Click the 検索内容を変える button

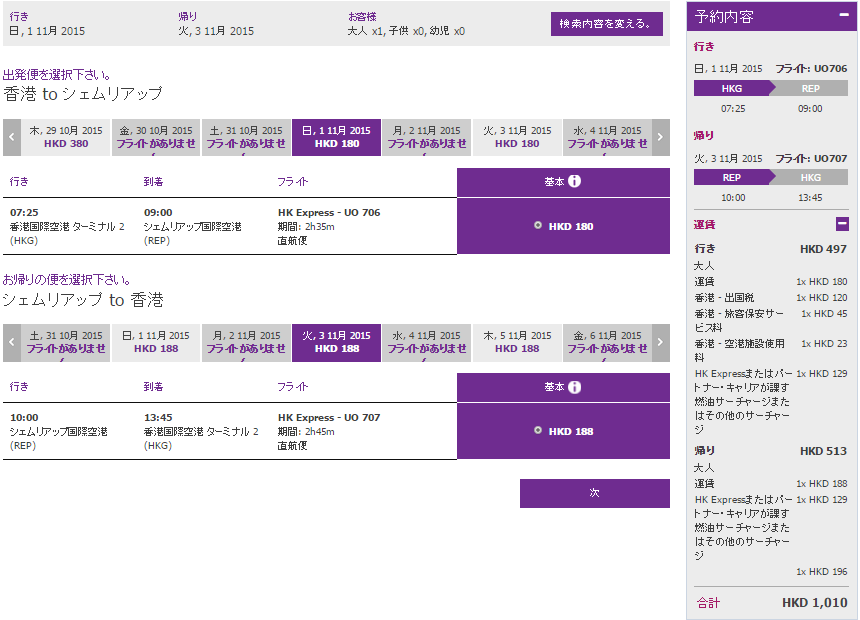click(x=606, y=23)
